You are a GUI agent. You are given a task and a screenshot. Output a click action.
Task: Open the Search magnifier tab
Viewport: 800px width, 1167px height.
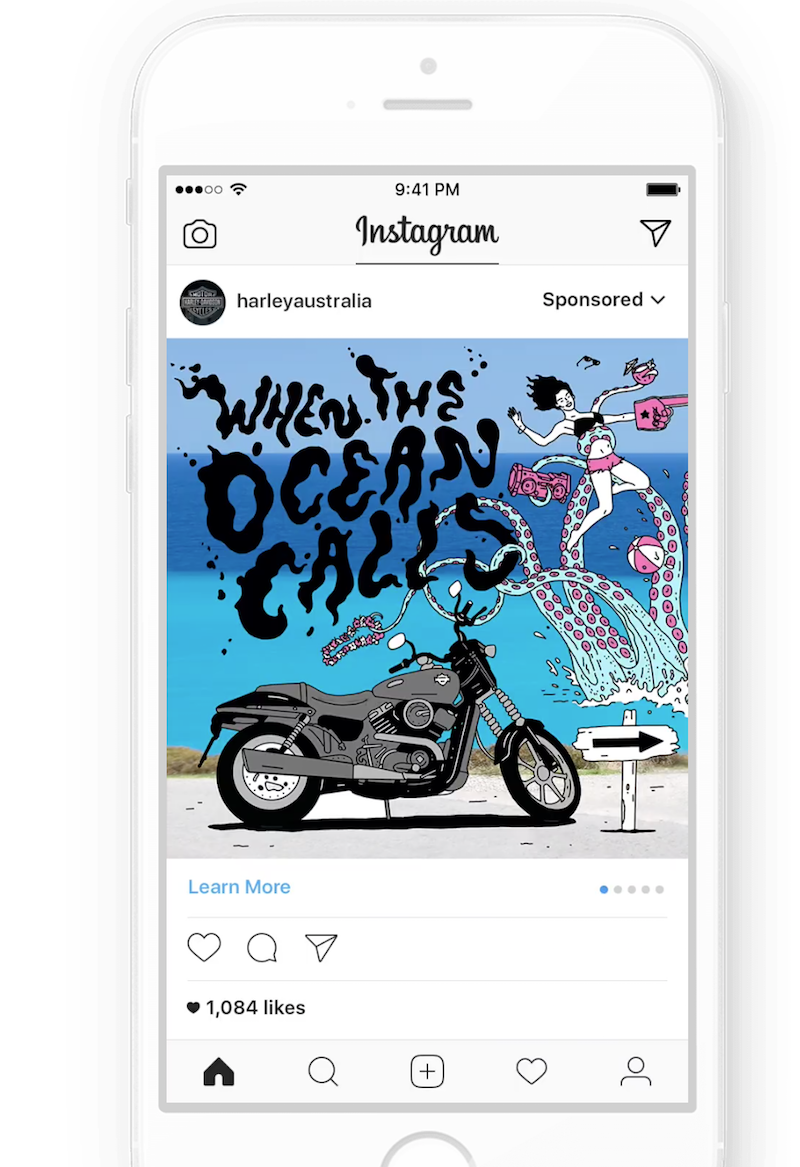[323, 1072]
